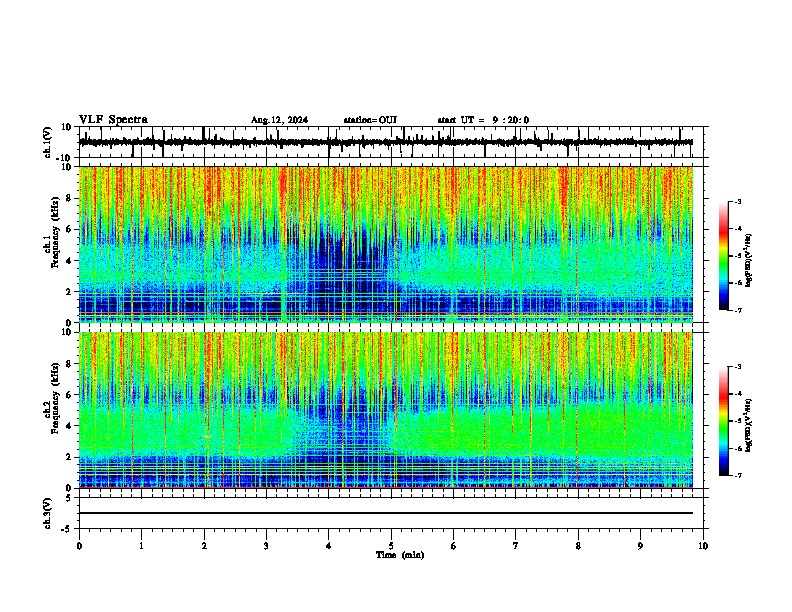Click the time axis tick label "0"
Image resolution: width=792 pixels, height=612 pixels.
(x=79, y=546)
